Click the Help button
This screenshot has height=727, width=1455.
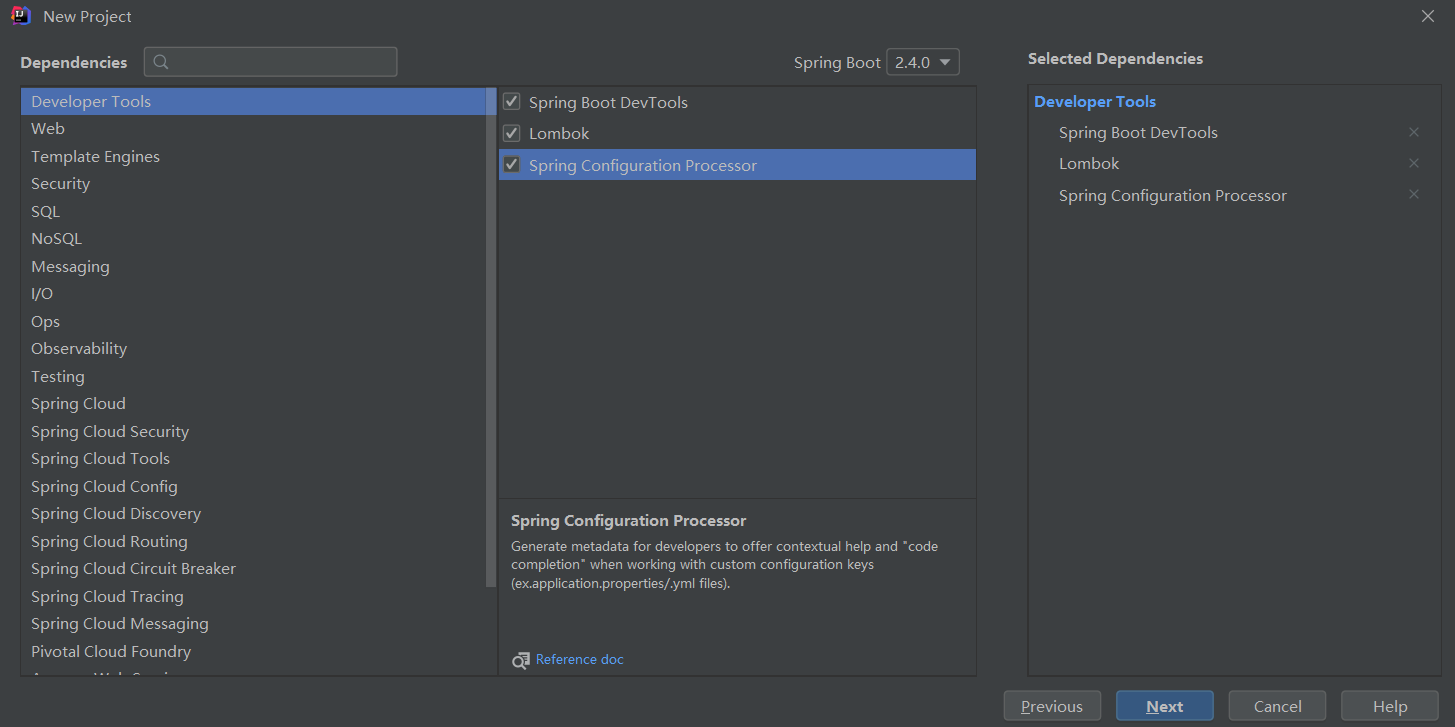(1390, 706)
